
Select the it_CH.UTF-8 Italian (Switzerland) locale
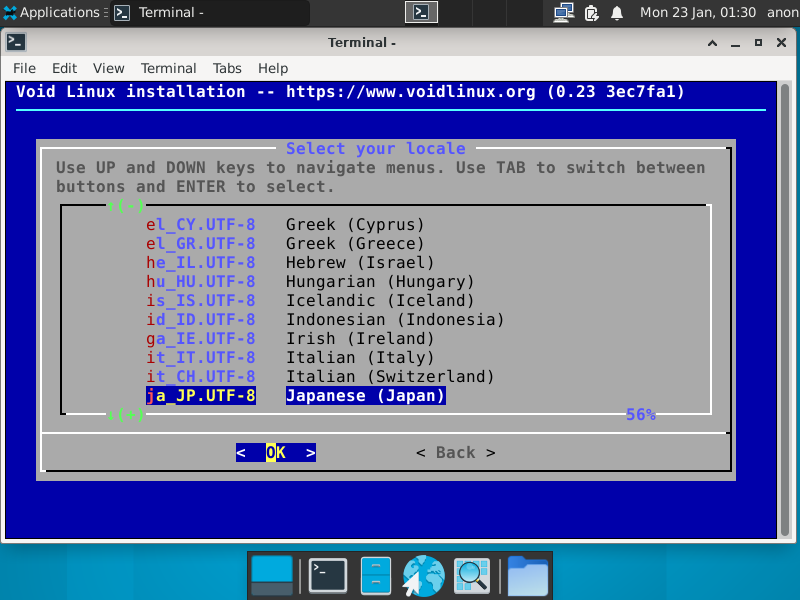click(320, 377)
